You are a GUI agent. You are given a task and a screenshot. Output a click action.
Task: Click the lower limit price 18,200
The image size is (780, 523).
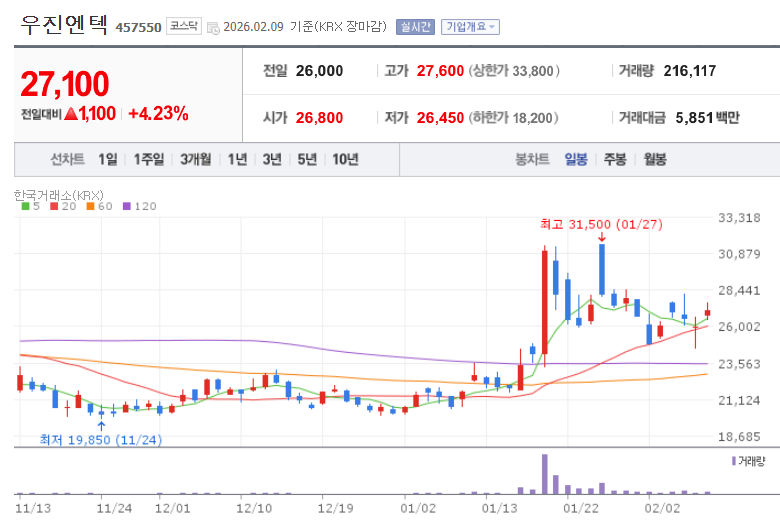(x=533, y=118)
